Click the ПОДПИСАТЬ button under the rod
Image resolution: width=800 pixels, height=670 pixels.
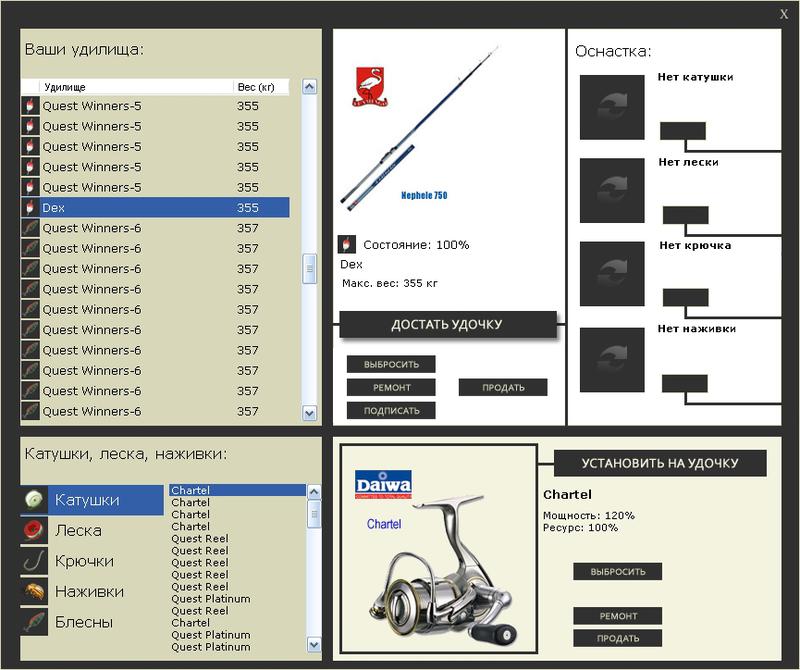pos(391,411)
